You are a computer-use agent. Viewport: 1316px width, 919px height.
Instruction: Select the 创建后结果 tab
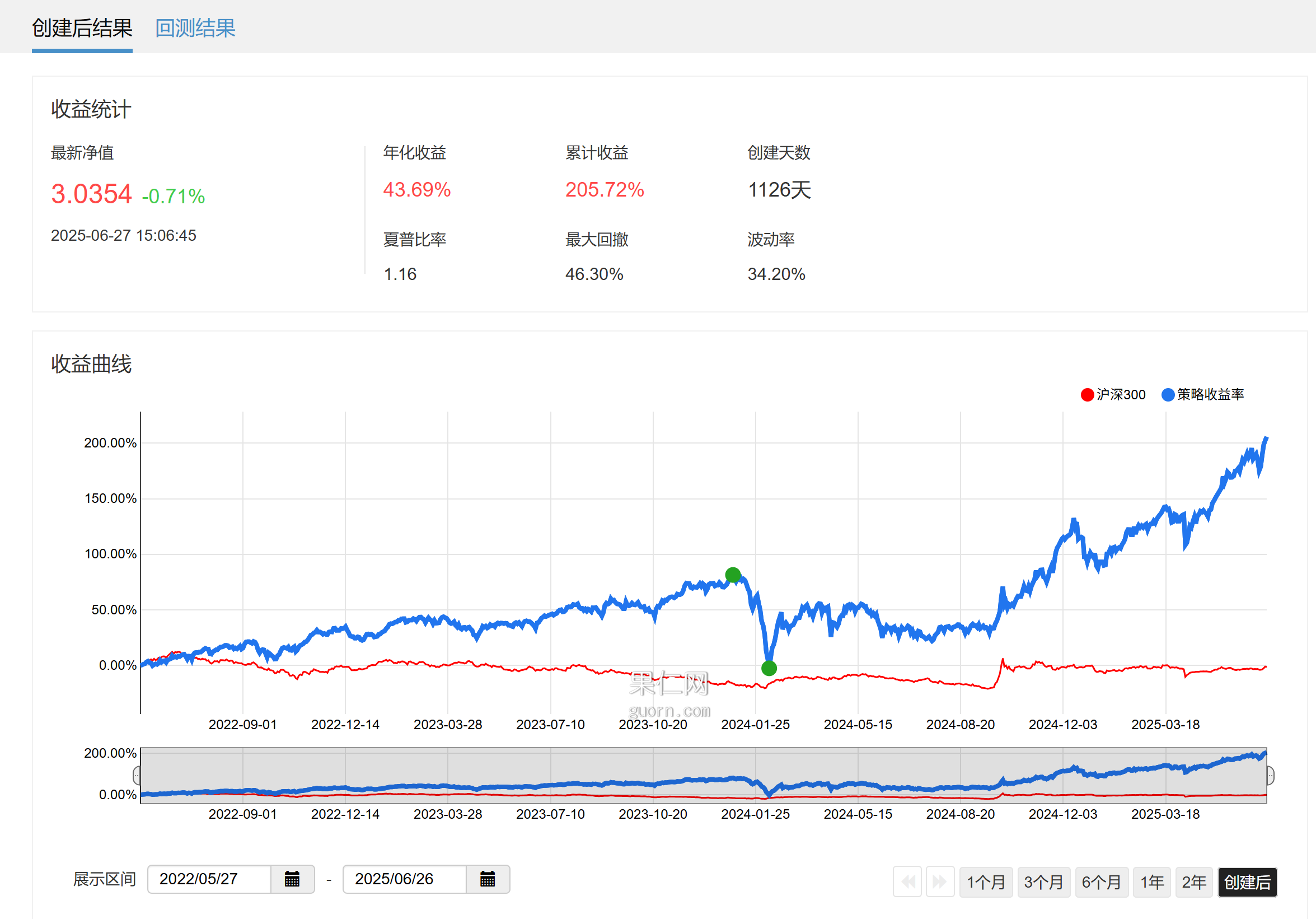82,28
